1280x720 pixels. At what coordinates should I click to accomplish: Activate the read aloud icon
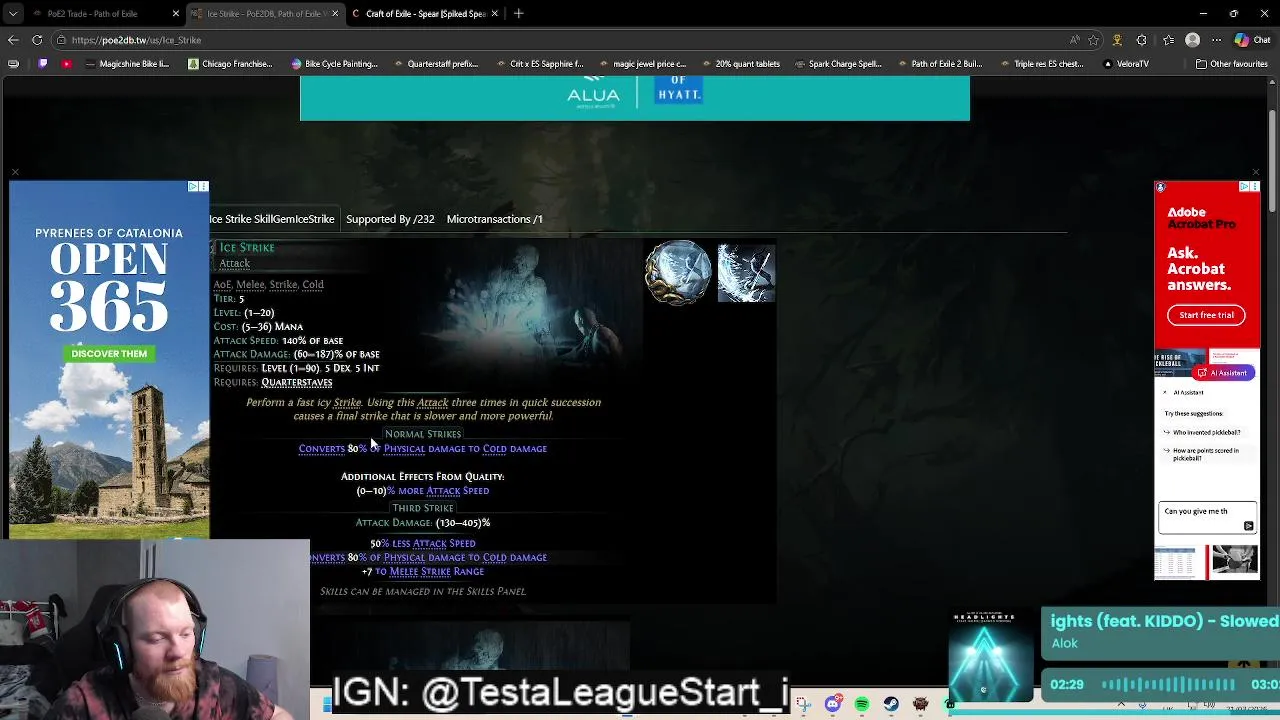[1075, 40]
